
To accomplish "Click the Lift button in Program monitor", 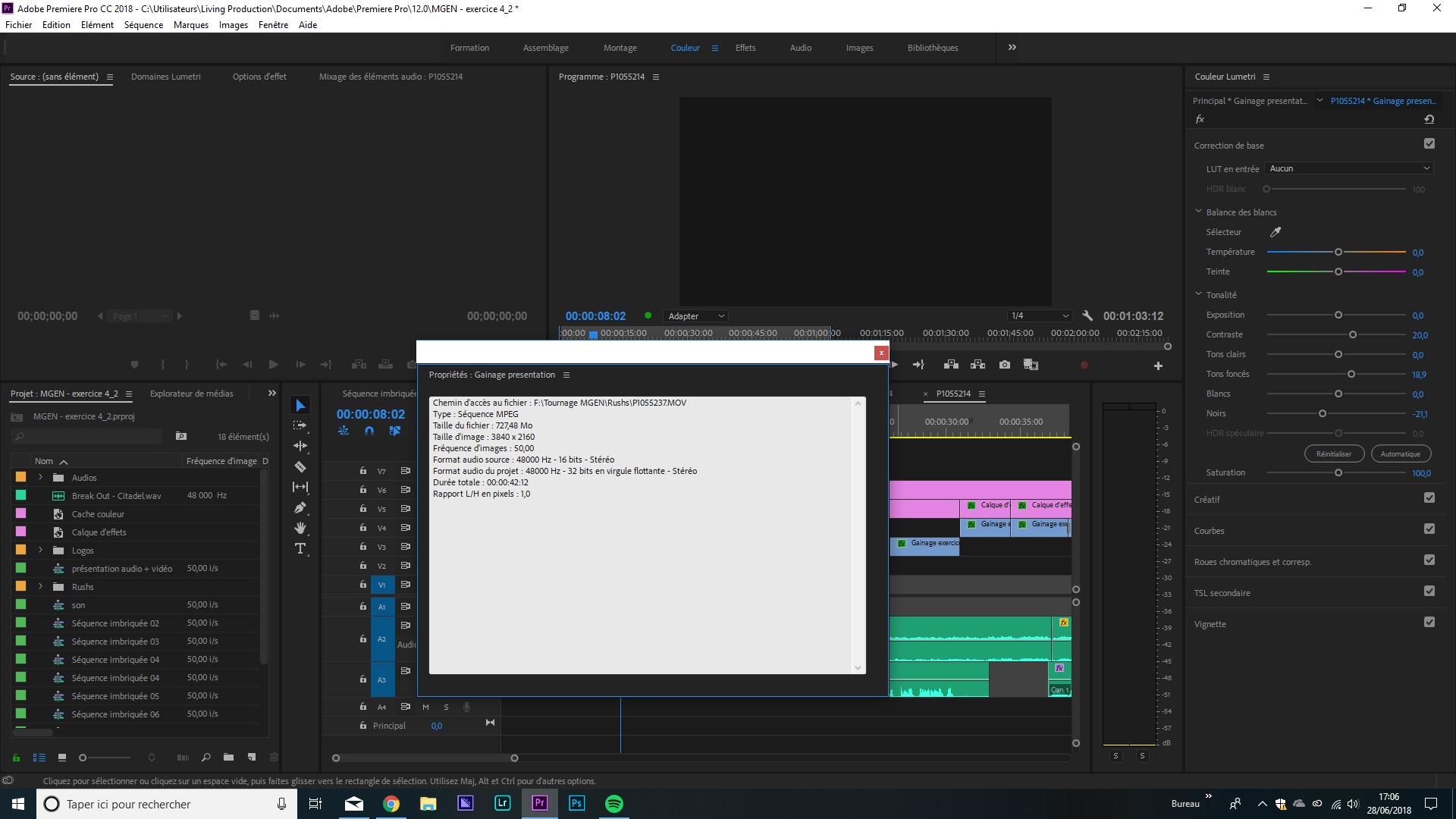I will pos(951,365).
